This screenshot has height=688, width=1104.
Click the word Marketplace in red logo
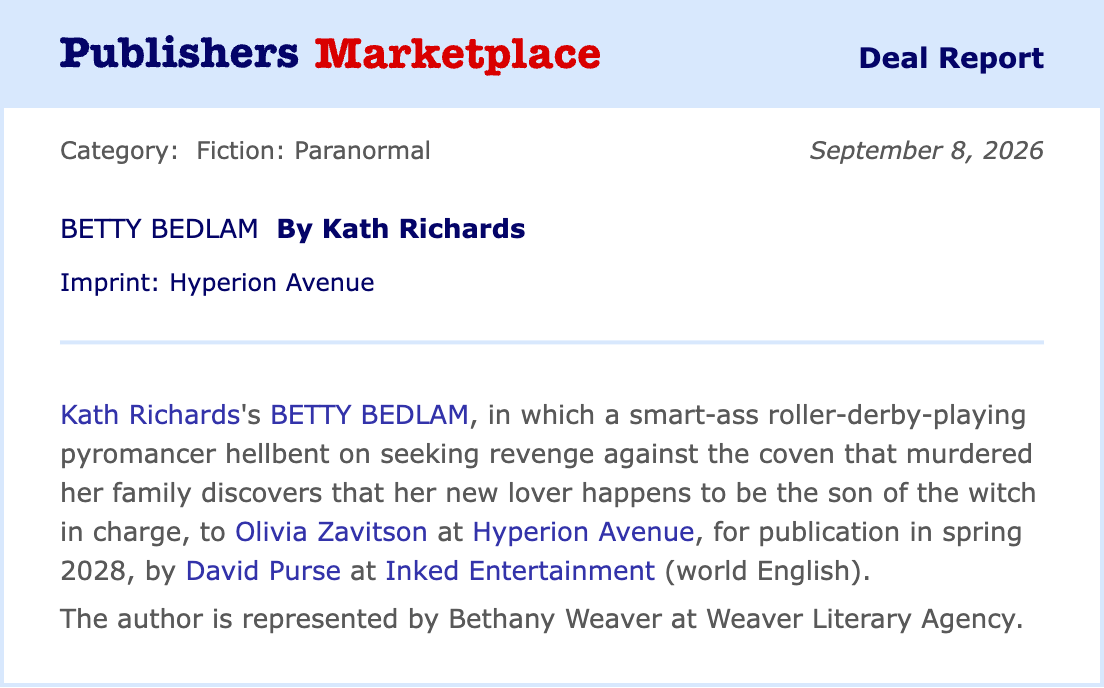point(458,54)
